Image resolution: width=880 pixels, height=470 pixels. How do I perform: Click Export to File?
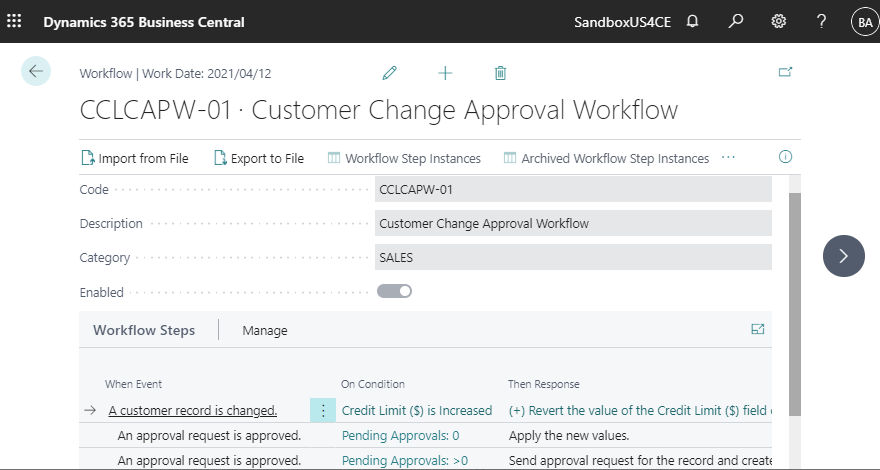[259, 158]
